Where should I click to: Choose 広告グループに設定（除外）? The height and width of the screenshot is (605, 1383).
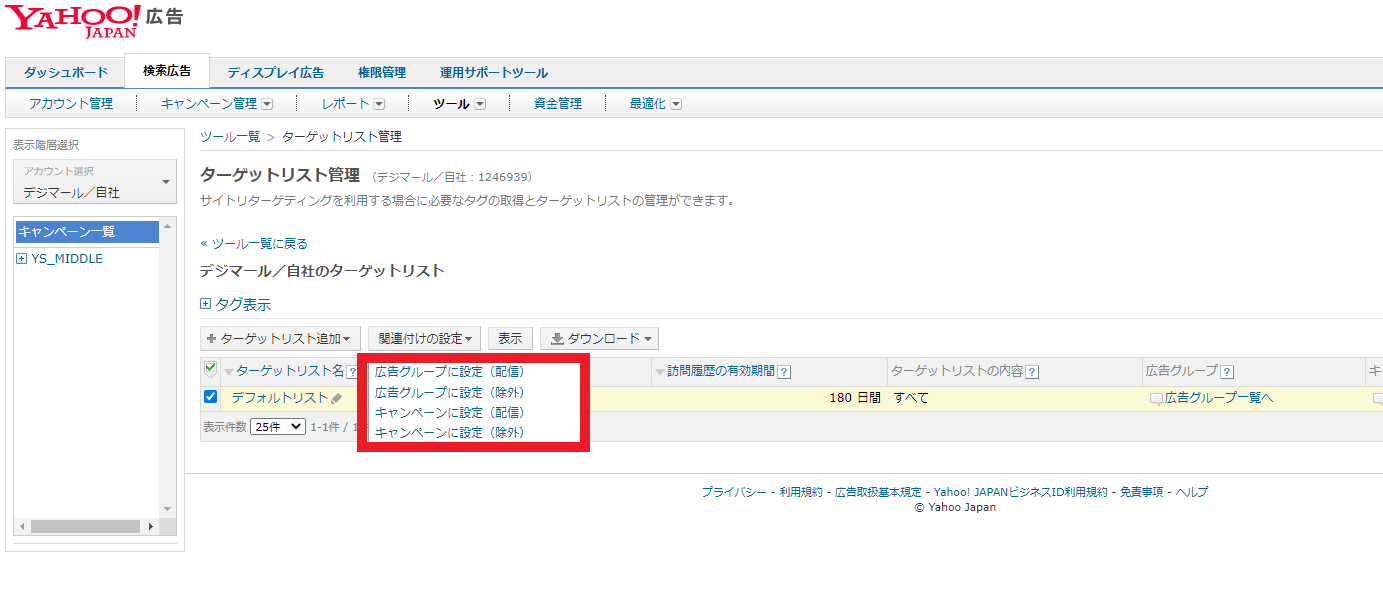449,392
